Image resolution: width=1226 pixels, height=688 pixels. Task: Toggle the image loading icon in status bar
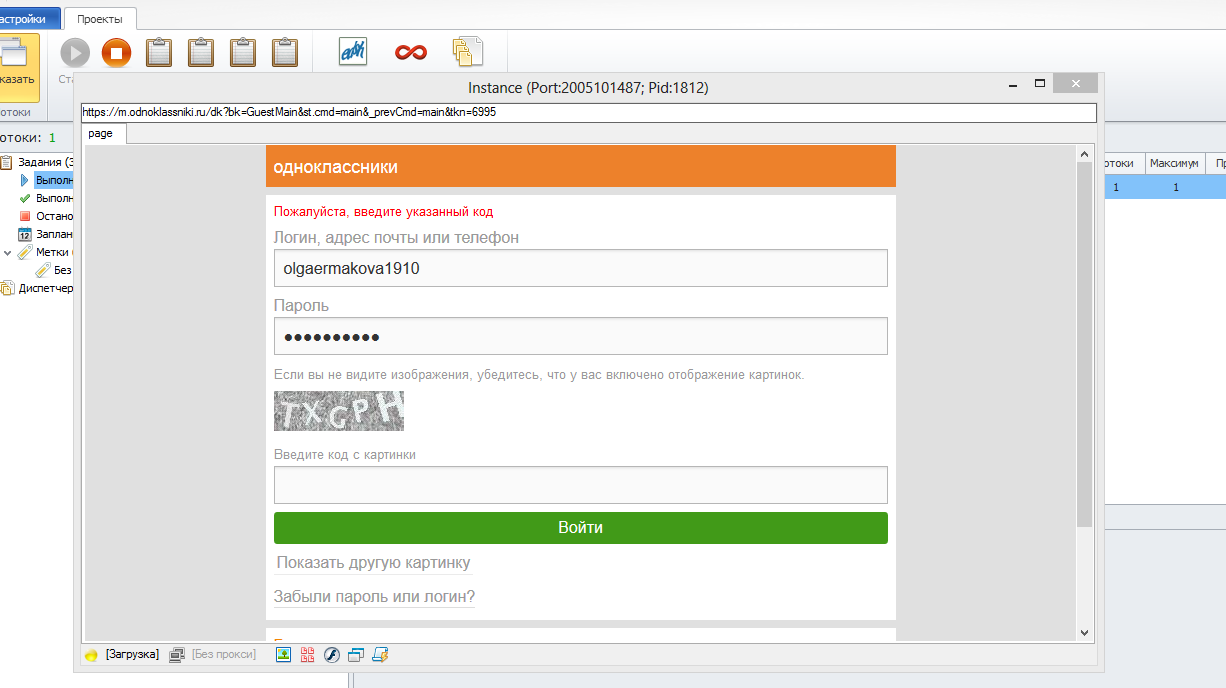pyautogui.click(x=284, y=655)
